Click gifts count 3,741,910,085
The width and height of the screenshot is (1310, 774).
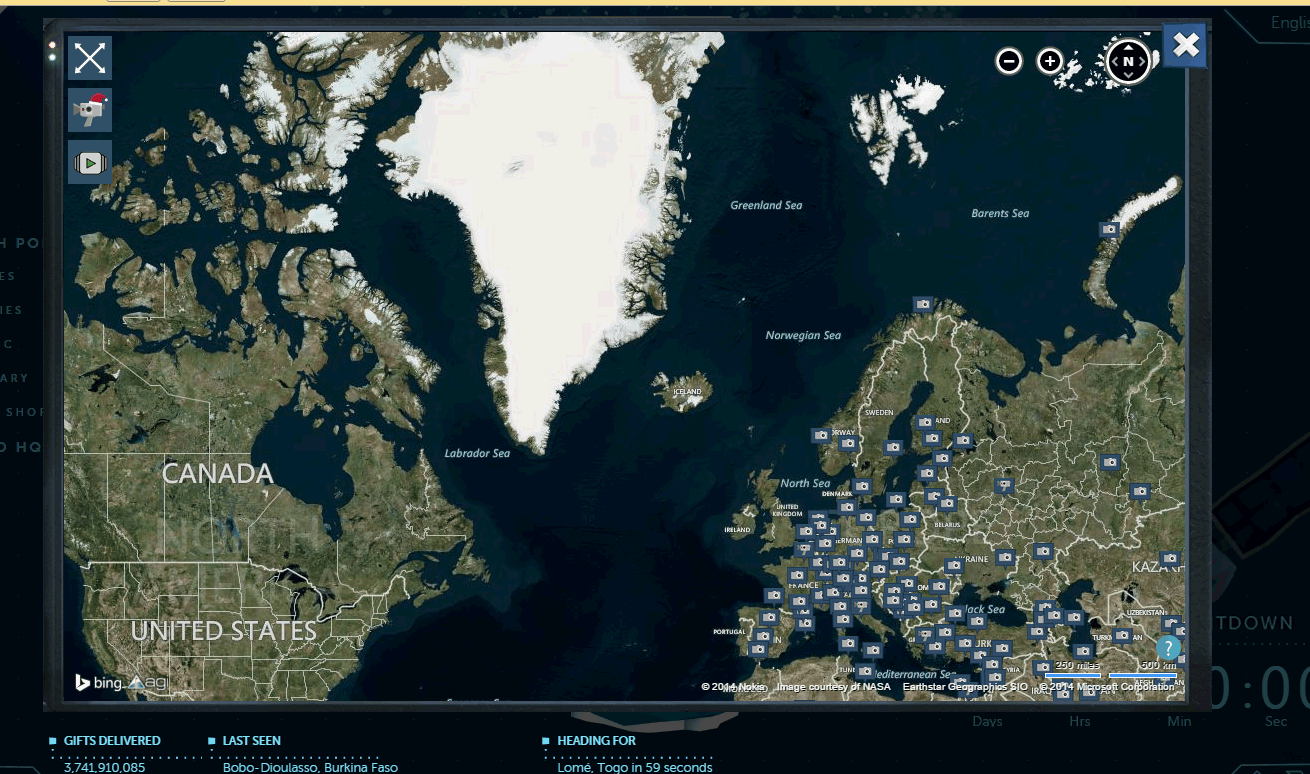coord(104,768)
